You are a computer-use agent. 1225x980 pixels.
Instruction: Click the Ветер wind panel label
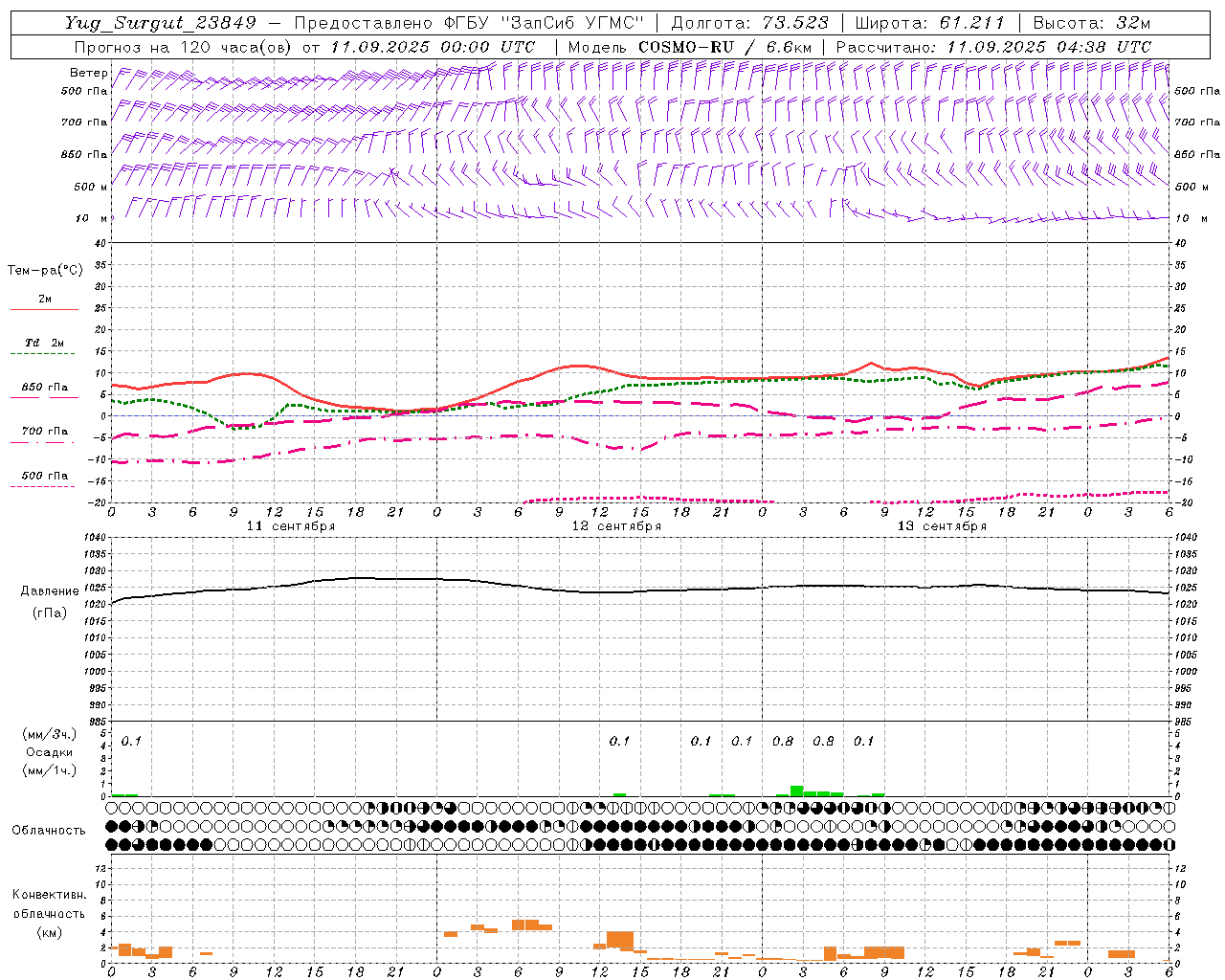(88, 73)
